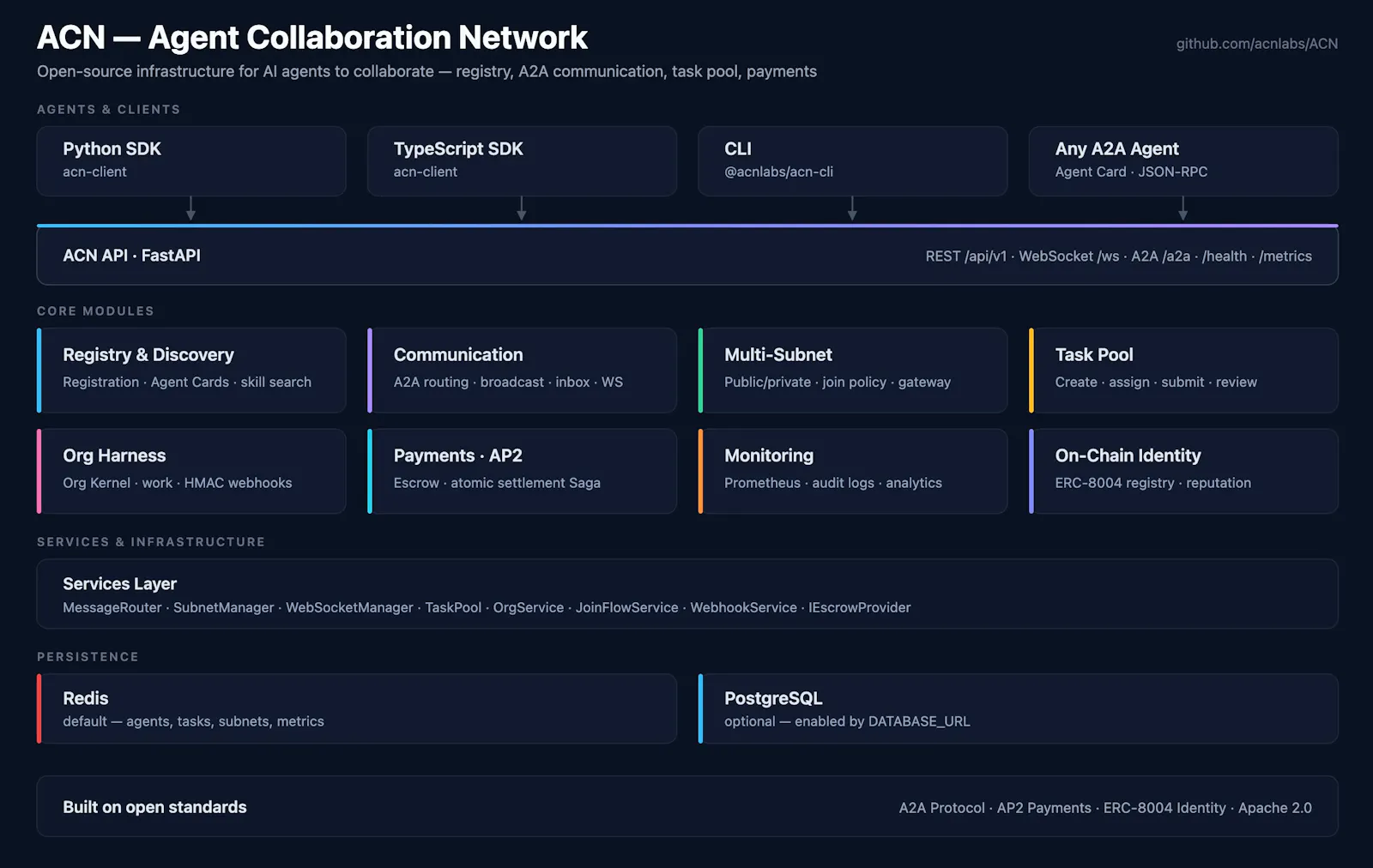Click the ERC-8004 registry · reputation text

point(1153,484)
